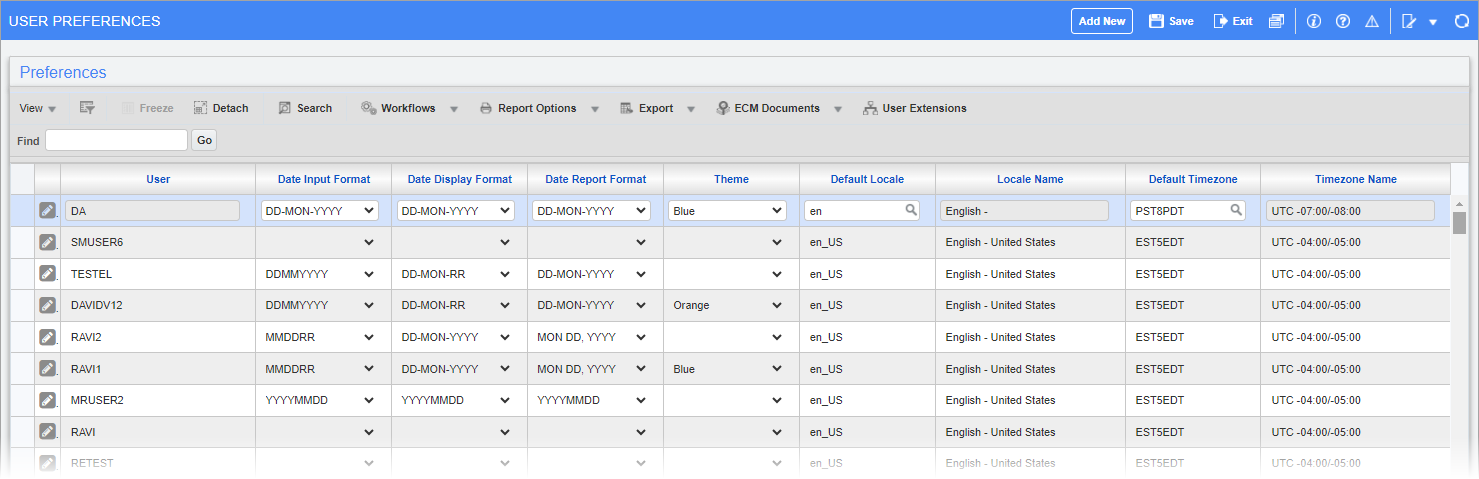Click the ECM Documents icon
This screenshot has height=479, width=1479.
722,108
